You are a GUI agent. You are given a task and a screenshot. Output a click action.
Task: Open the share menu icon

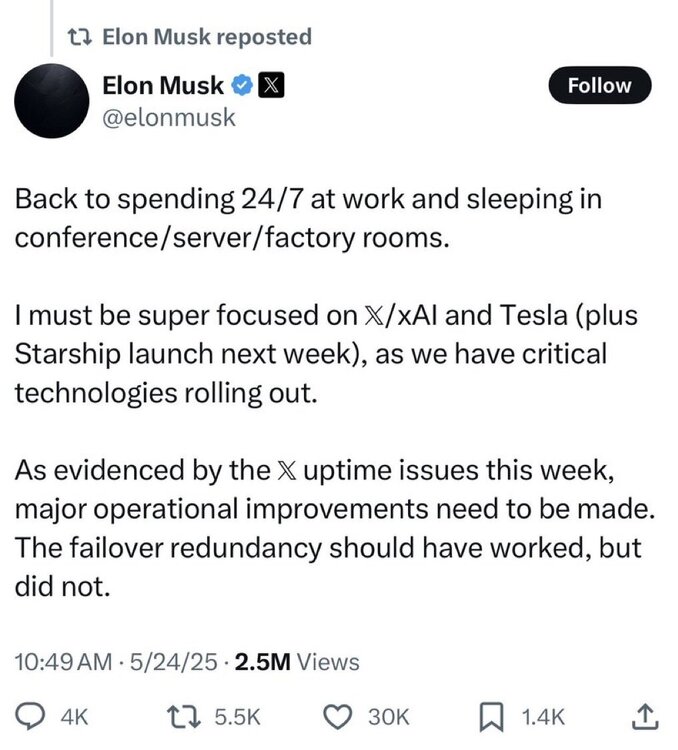(x=645, y=716)
